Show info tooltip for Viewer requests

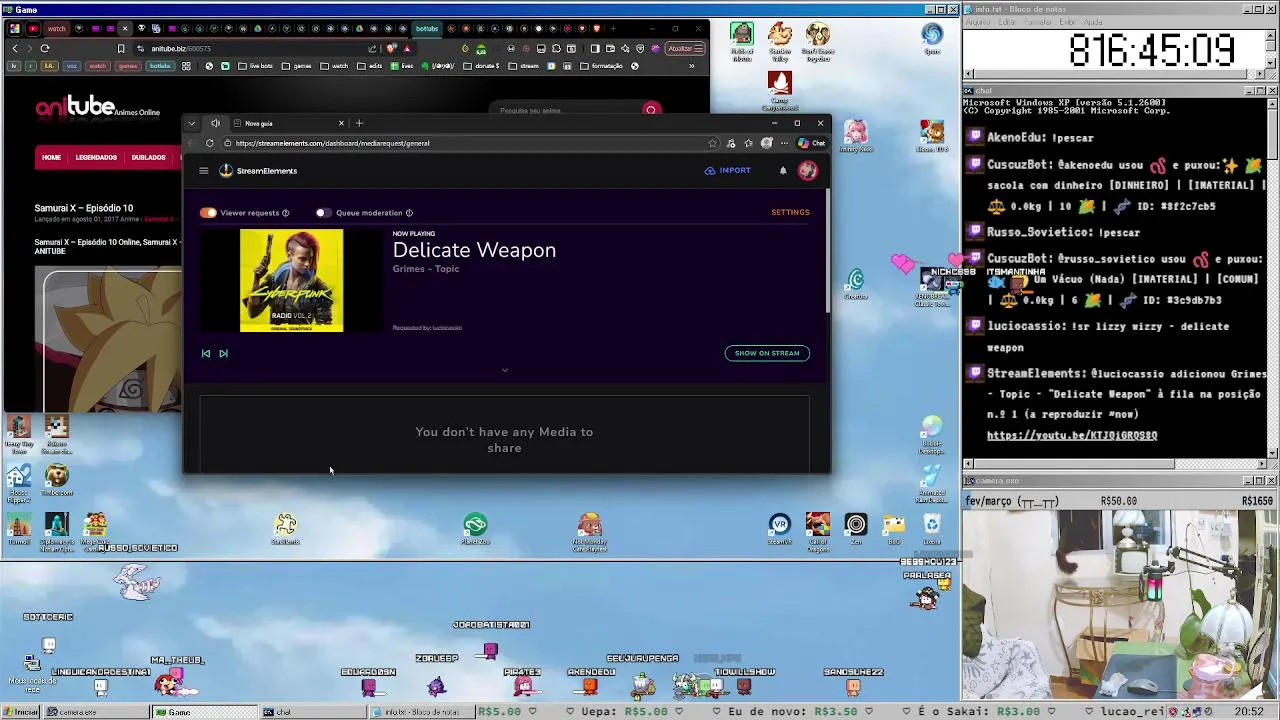pyautogui.click(x=285, y=213)
